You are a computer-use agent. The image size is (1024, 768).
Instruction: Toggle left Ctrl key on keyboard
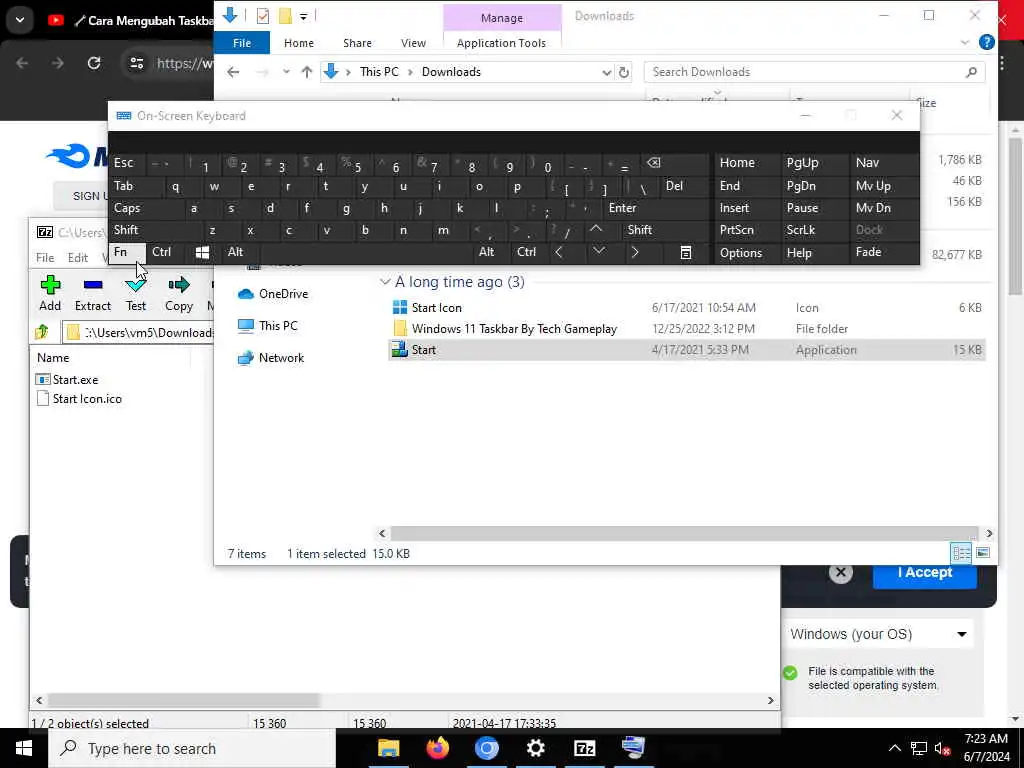click(x=161, y=253)
